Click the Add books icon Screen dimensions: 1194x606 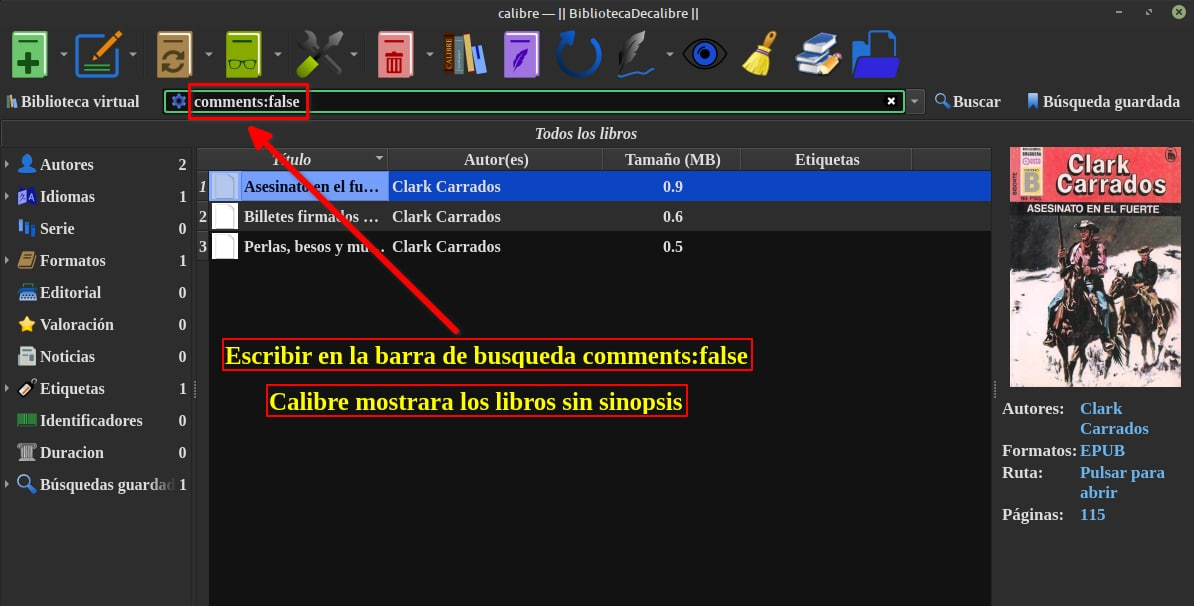[x=30, y=54]
